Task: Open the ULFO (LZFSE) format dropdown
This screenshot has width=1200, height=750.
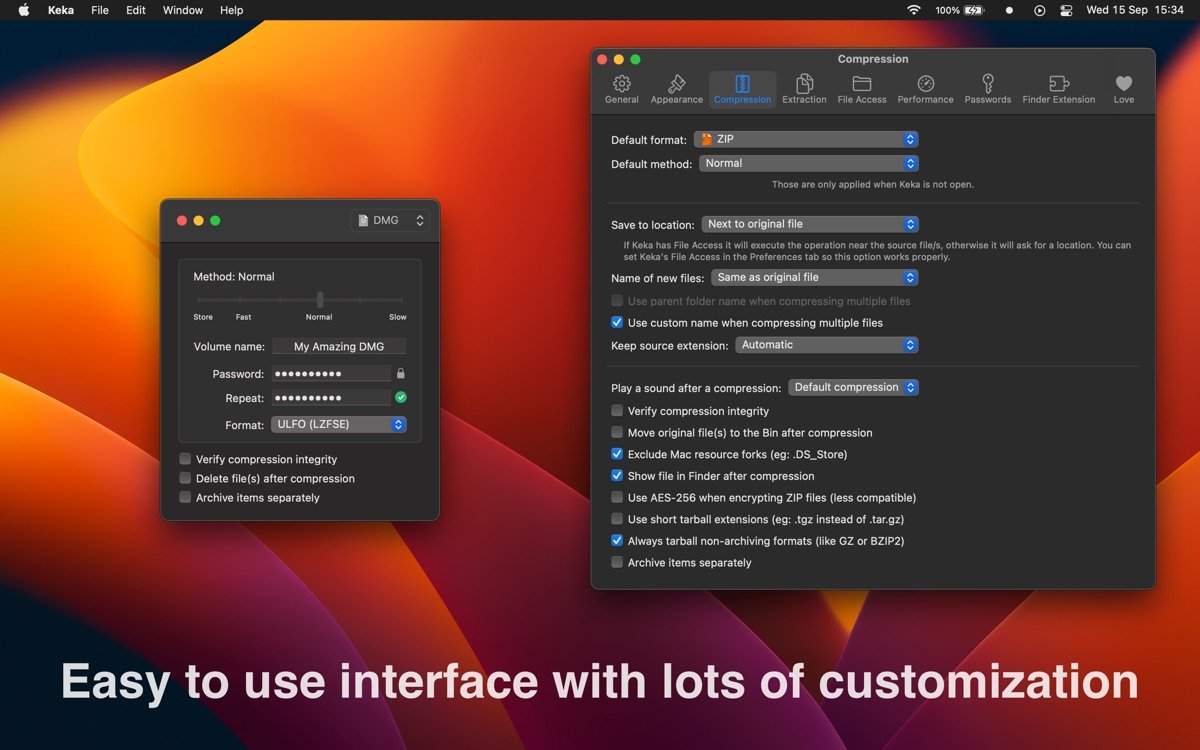Action: tap(338, 425)
